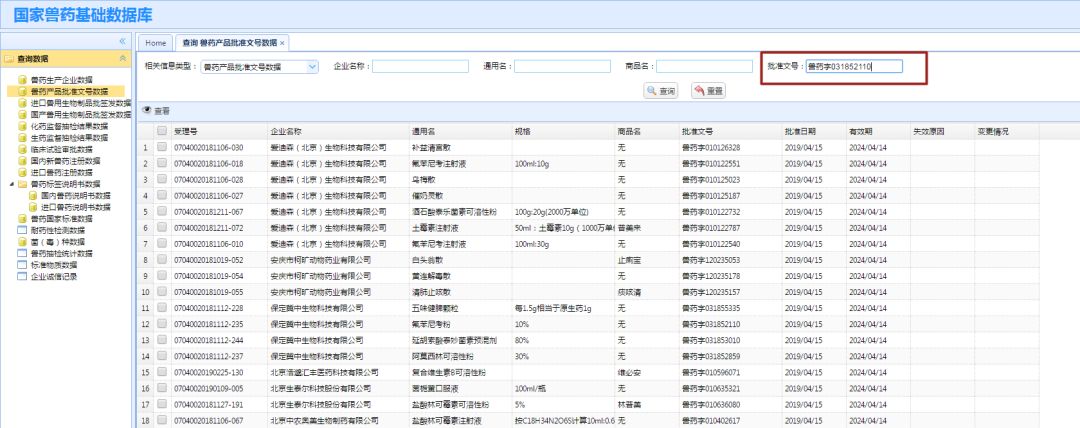Check row 3 checkbox for 乌梅散
Image resolution: width=1080 pixels, height=428 pixels.
162,179
